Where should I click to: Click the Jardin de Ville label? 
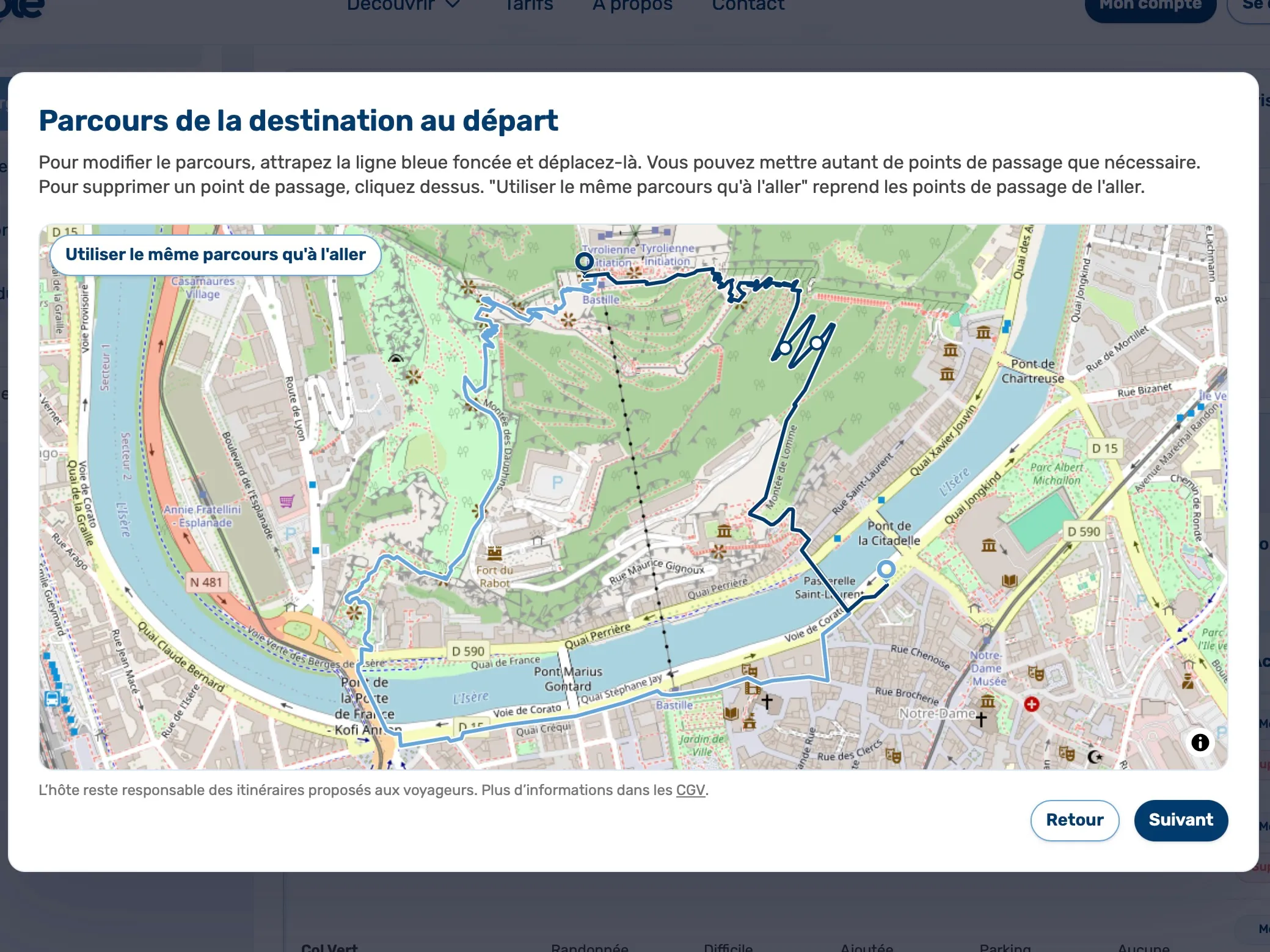point(702,745)
